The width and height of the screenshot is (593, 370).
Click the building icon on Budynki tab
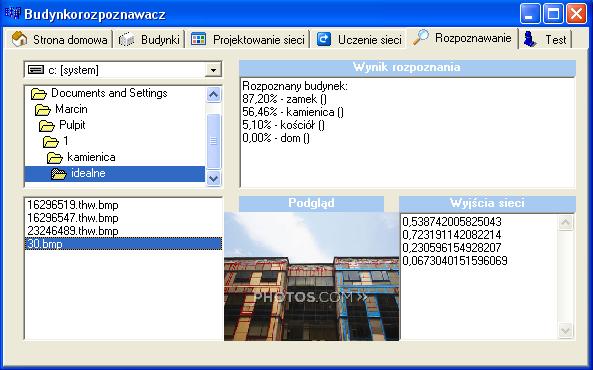pos(127,39)
